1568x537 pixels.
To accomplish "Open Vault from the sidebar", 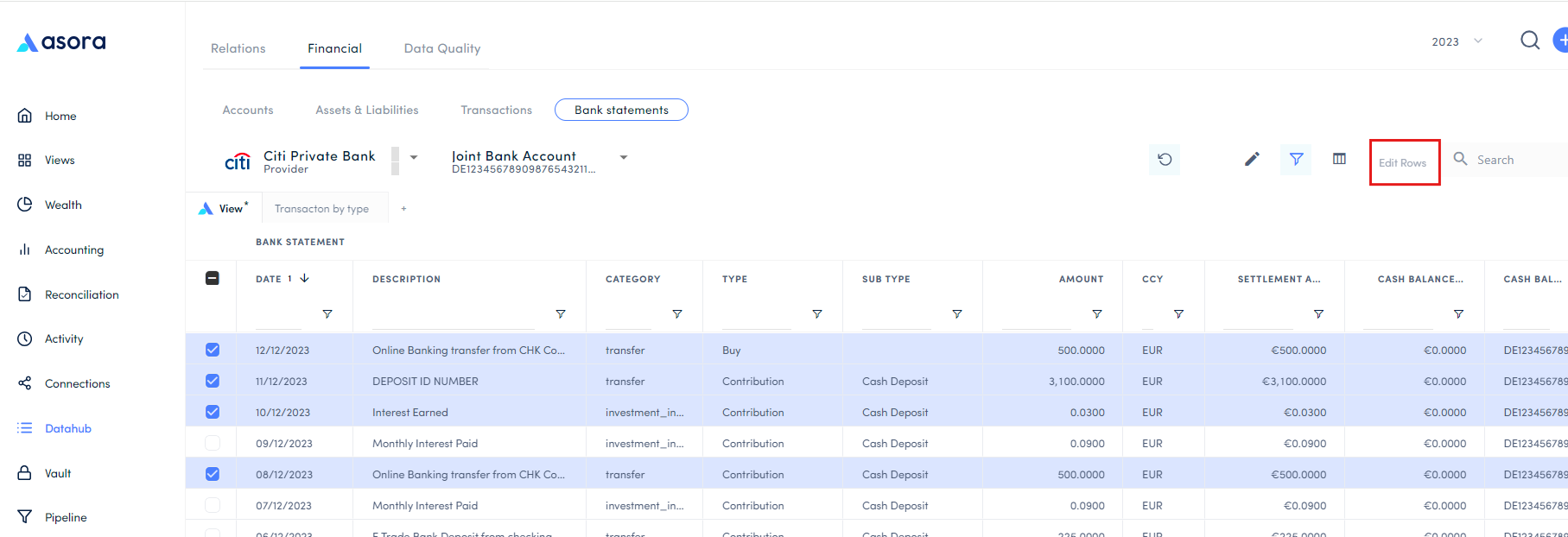I will [58, 473].
